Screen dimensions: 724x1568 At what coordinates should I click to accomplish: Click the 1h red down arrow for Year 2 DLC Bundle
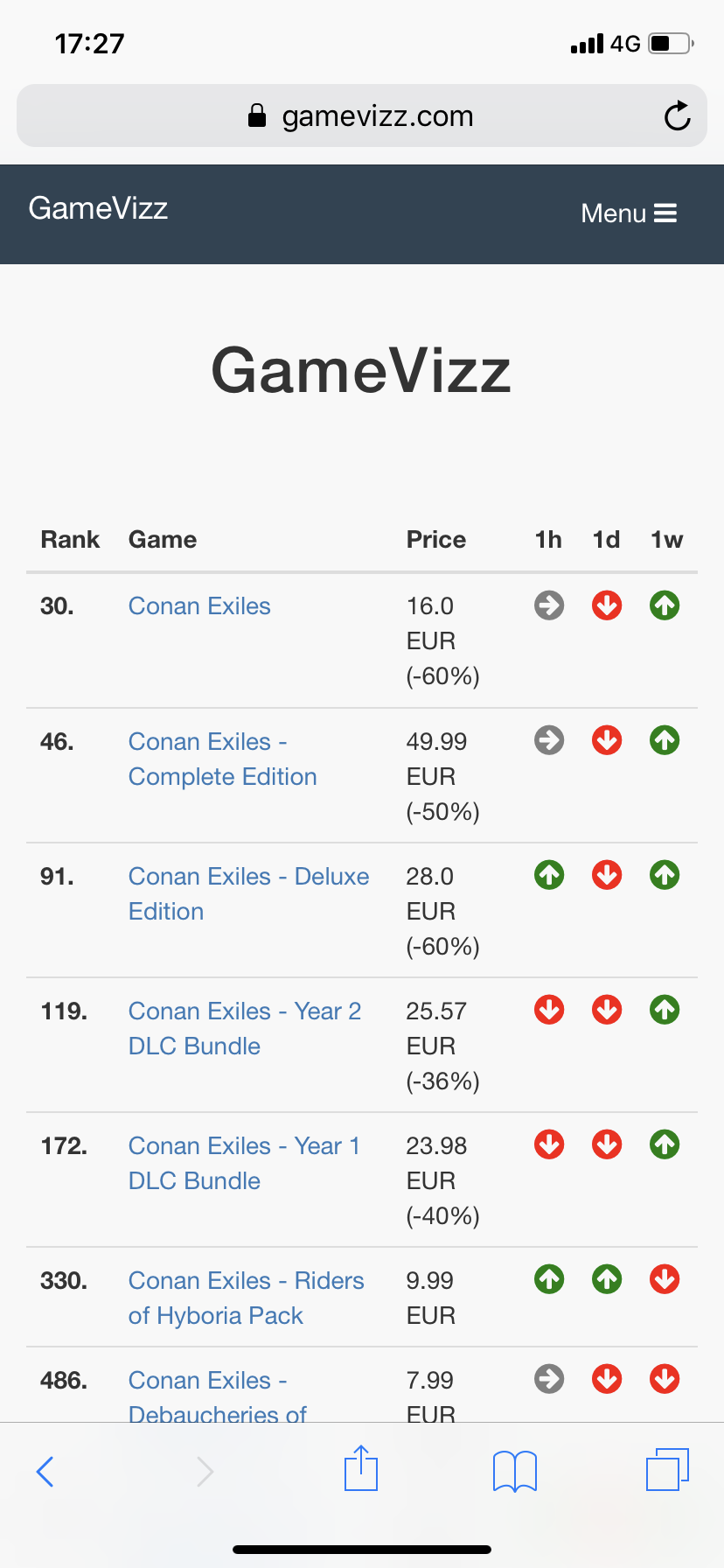click(x=549, y=1010)
